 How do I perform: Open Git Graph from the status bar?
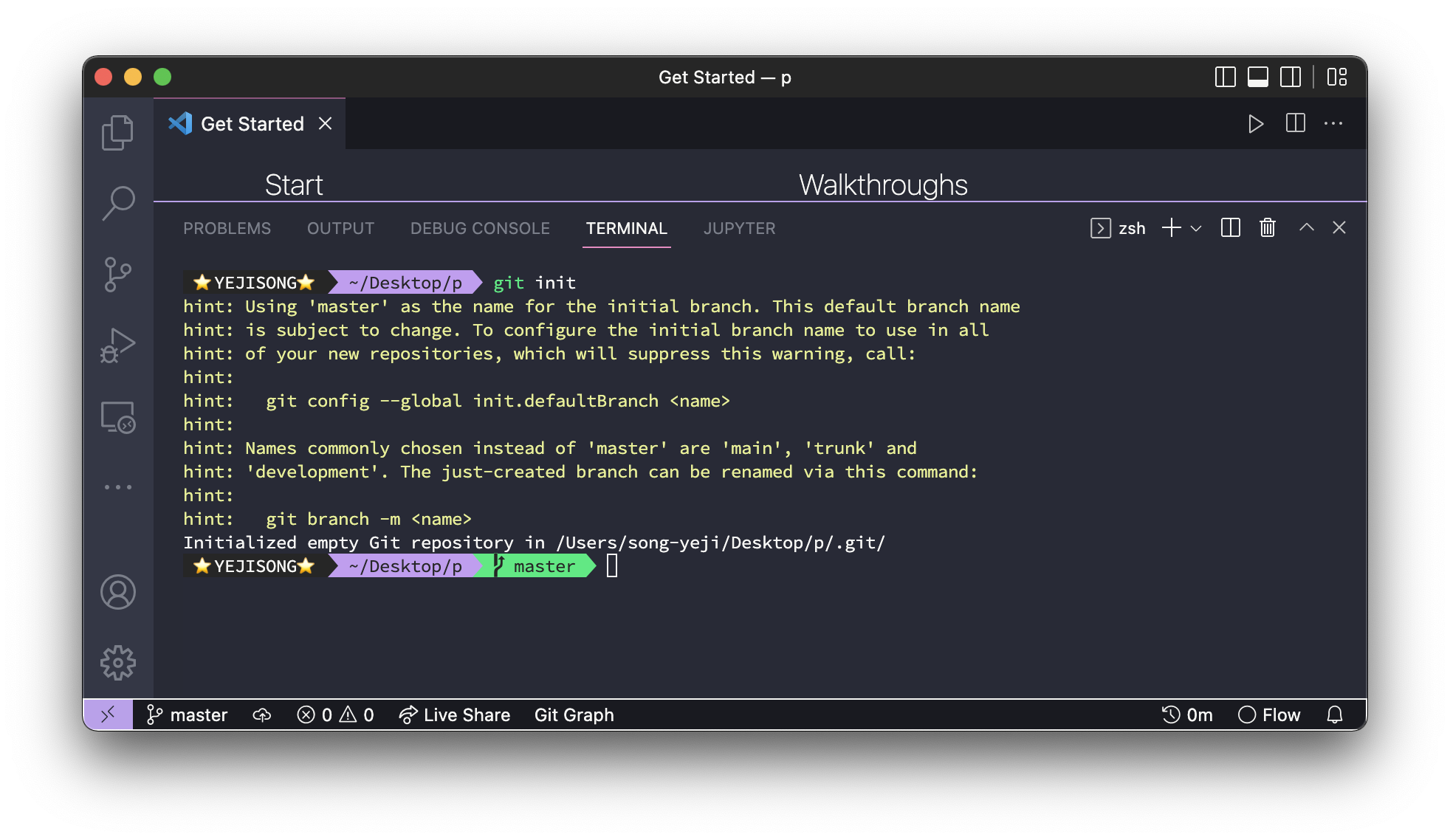click(x=574, y=715)
